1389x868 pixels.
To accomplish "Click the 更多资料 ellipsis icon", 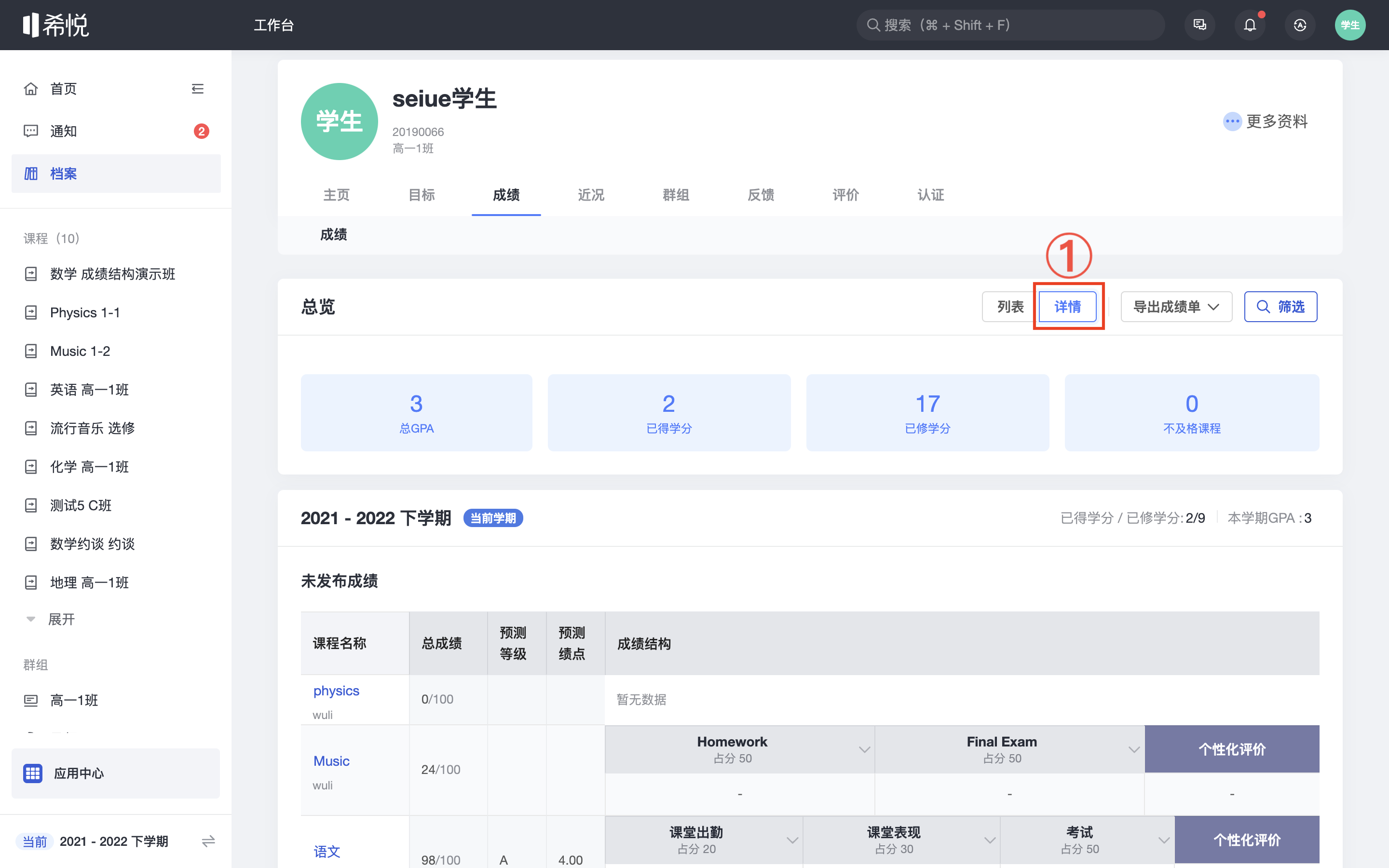I will 1232,121.
